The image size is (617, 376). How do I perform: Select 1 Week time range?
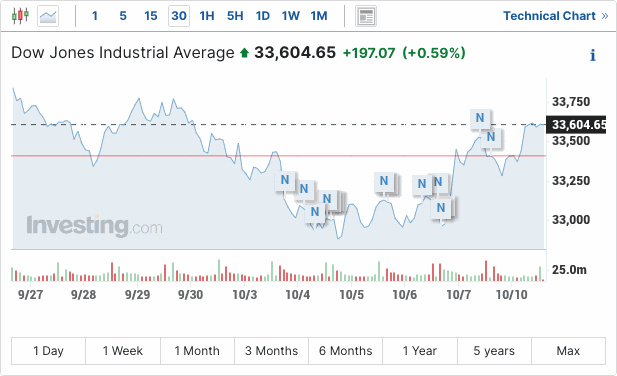[x=123, y=351]
